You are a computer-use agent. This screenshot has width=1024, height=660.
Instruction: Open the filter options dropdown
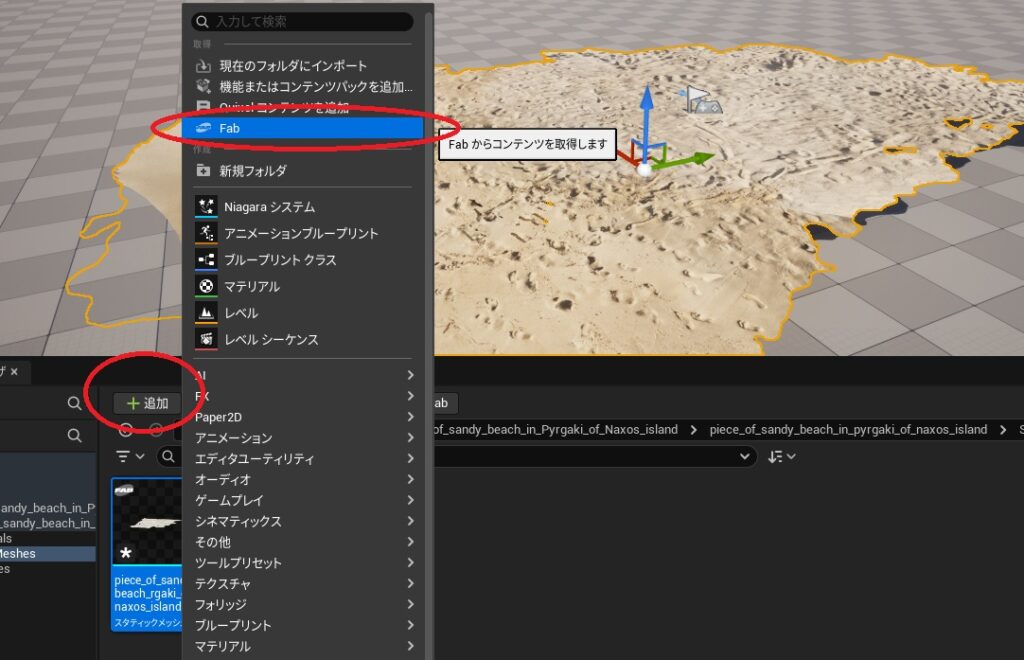[x=130, y=456]
